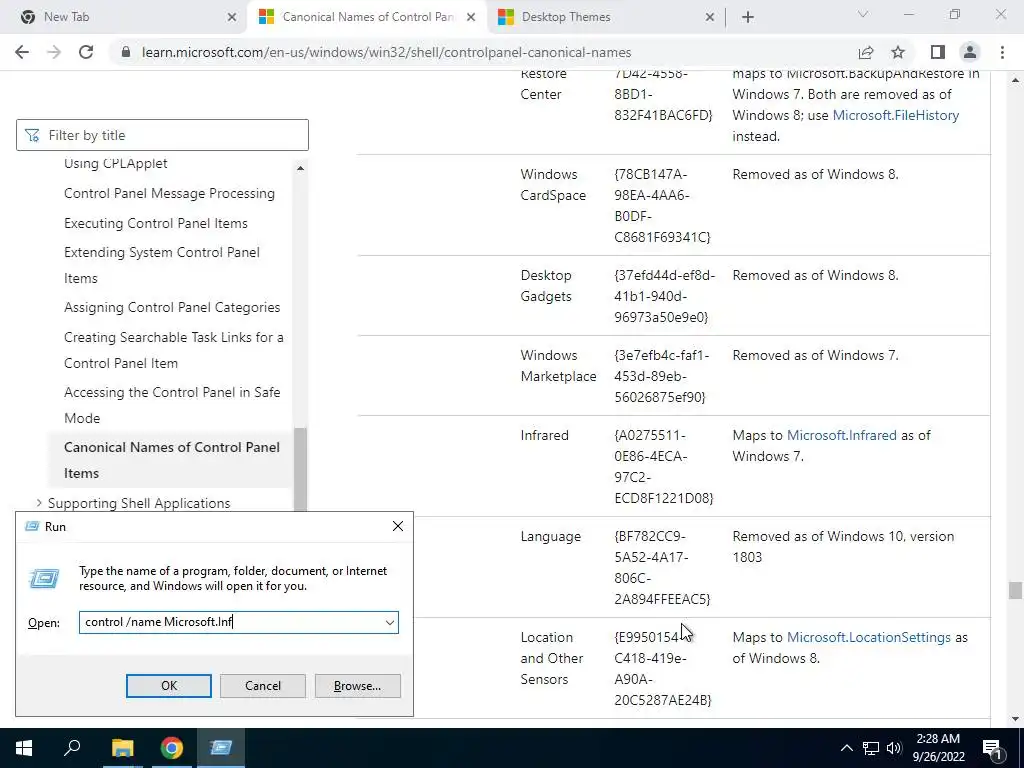
Task: Open the volume tray icon
Action: point(894,748)
